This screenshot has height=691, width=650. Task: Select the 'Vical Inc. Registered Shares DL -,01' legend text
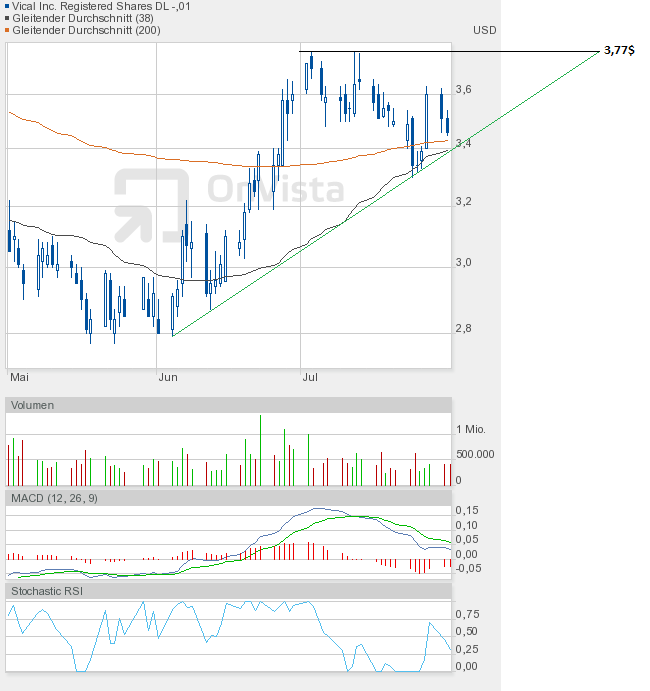101,6
